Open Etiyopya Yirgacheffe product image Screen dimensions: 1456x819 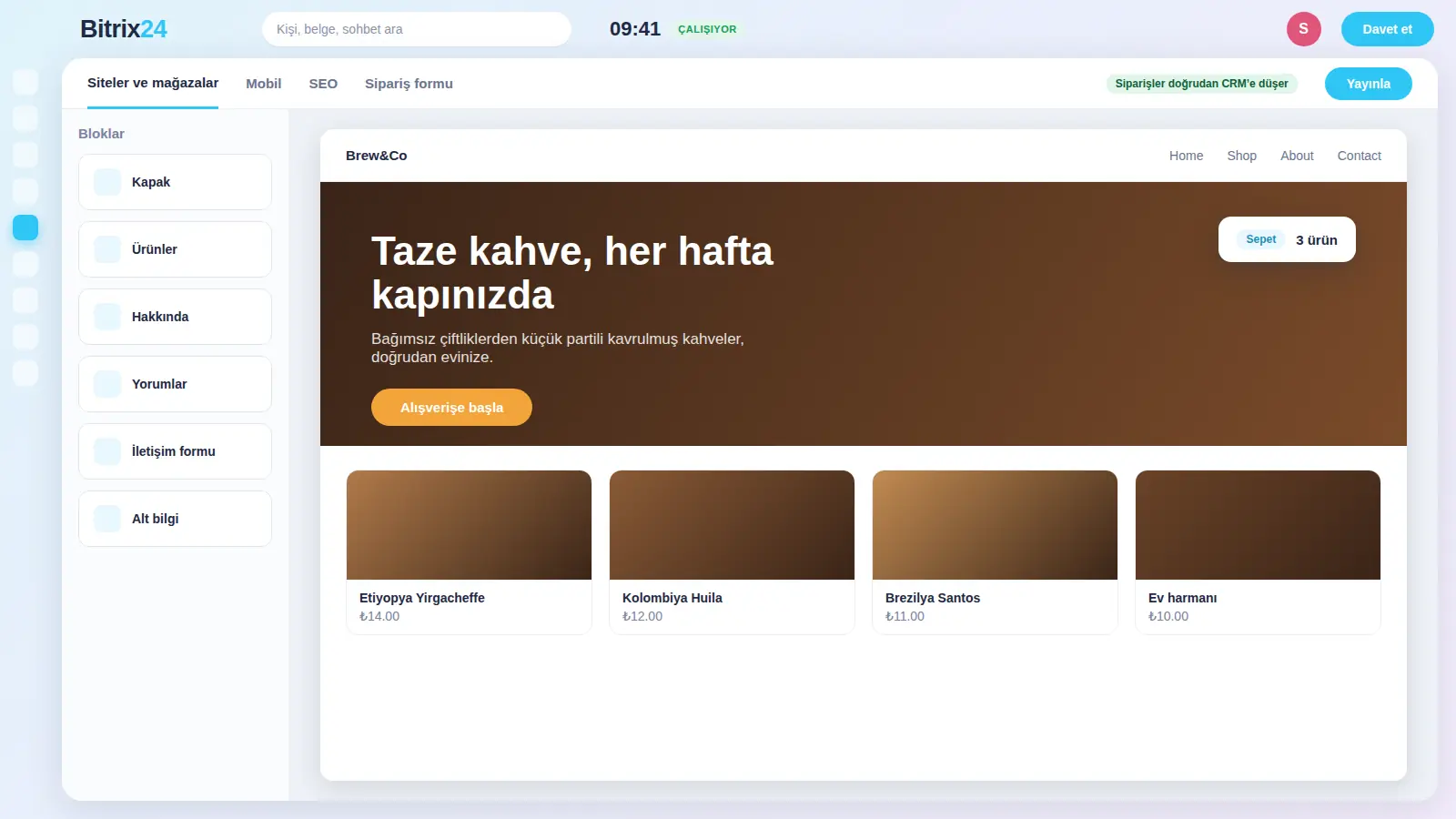point(469,525)
